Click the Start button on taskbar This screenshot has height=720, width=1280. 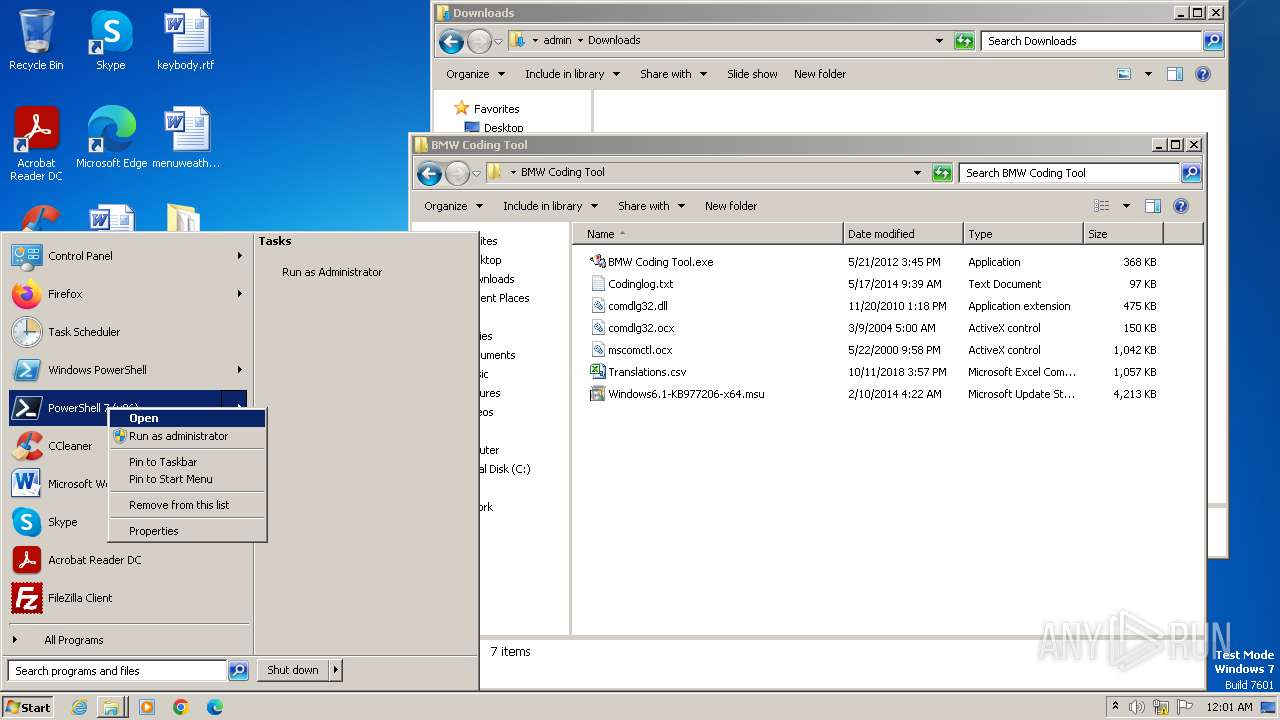28,707
